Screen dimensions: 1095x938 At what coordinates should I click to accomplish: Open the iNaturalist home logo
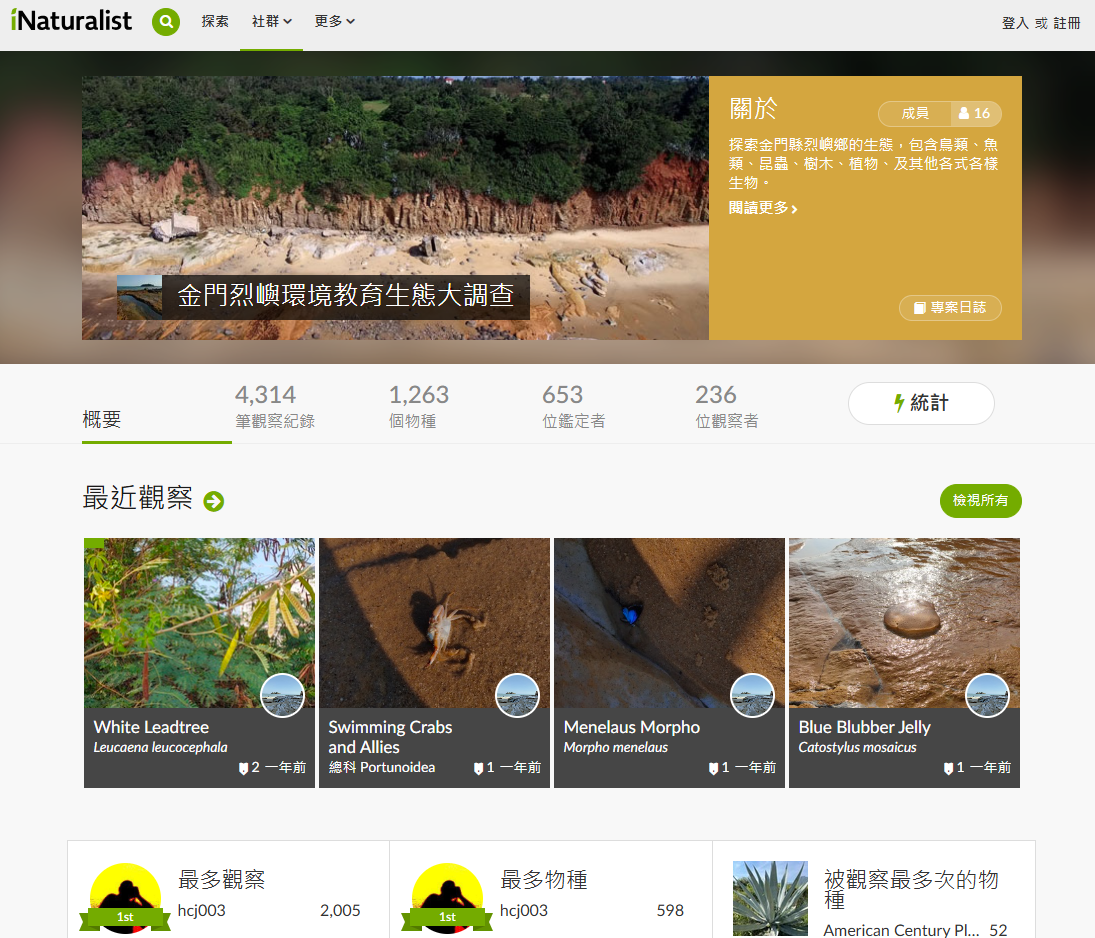[x=71, y=21]
